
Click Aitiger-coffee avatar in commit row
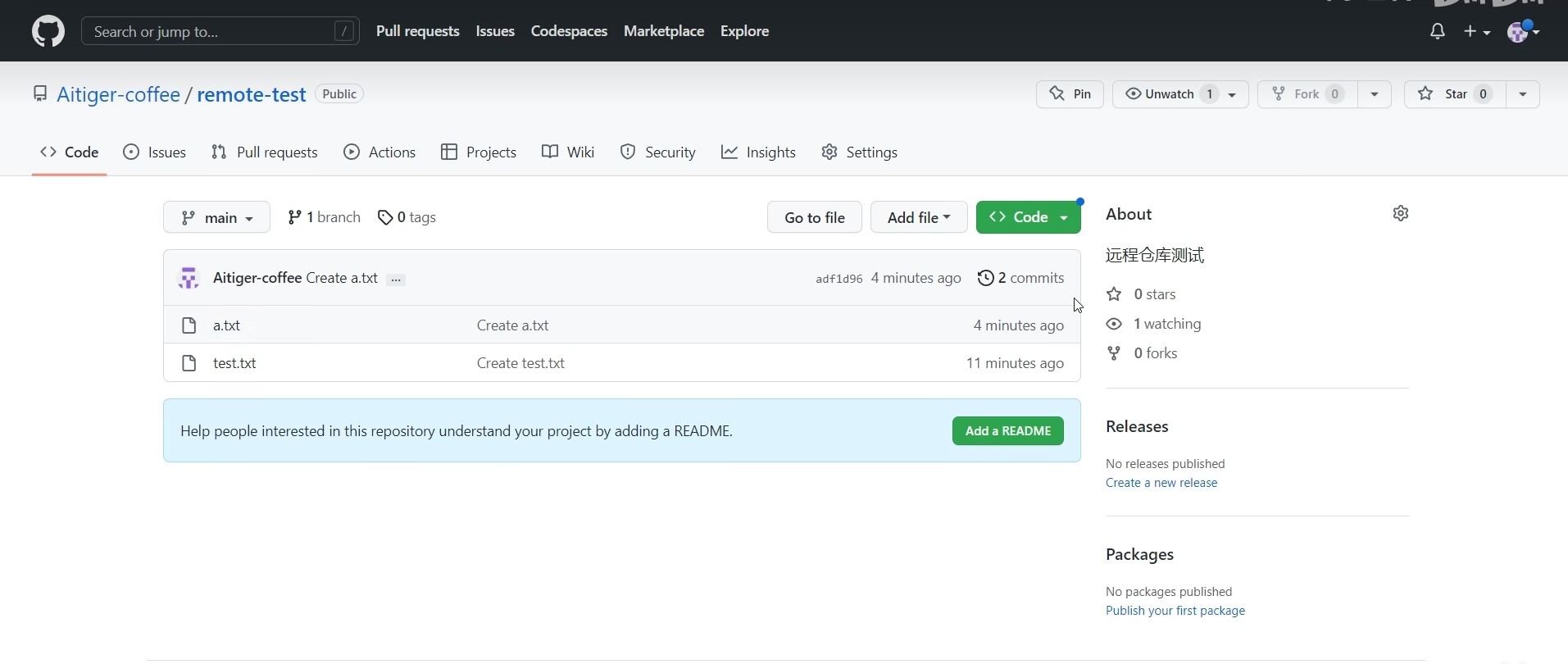click(x=189, y=278)
